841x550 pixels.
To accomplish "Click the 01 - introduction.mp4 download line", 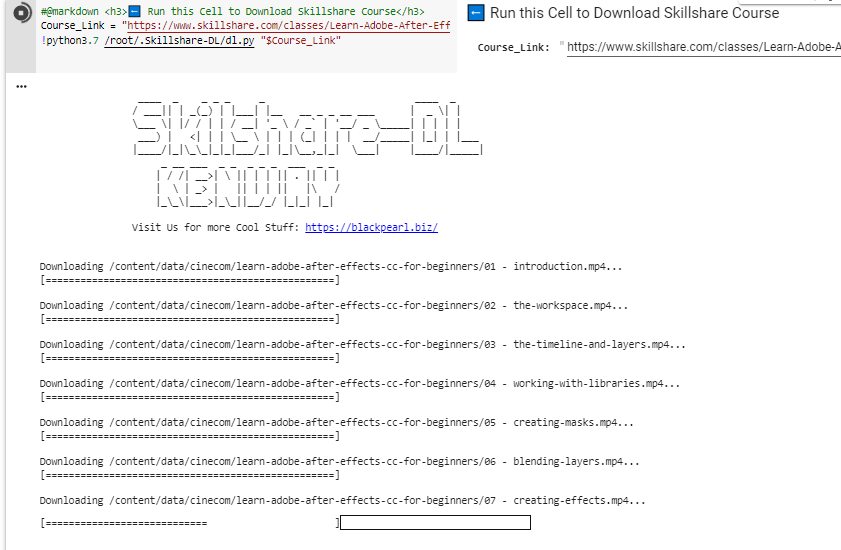I will click(330, 267).
